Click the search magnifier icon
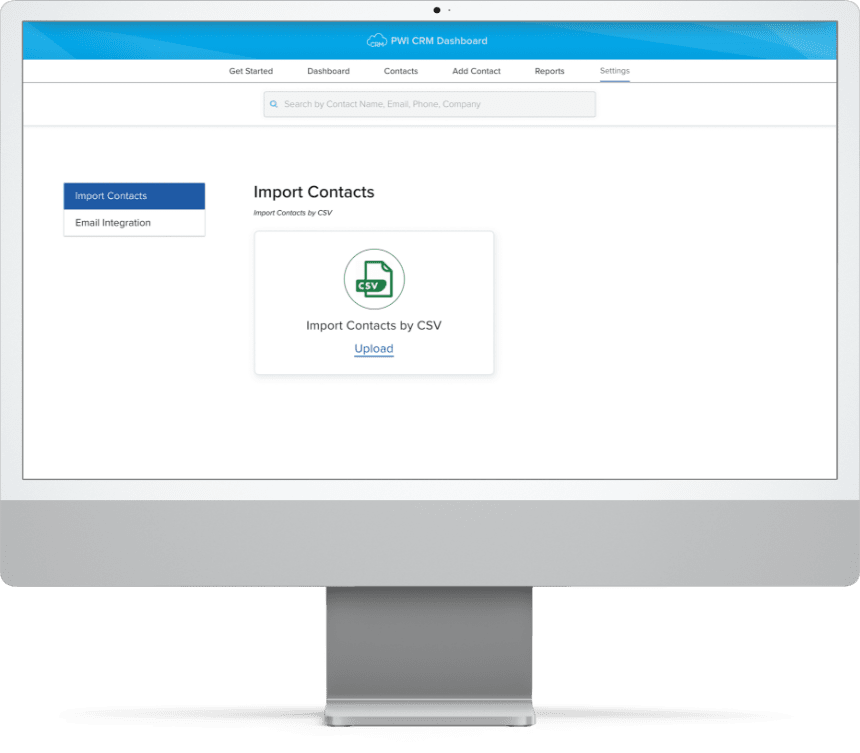Image resolution: width=860 pixels, height=753 pixels. (x=274, y=104)
